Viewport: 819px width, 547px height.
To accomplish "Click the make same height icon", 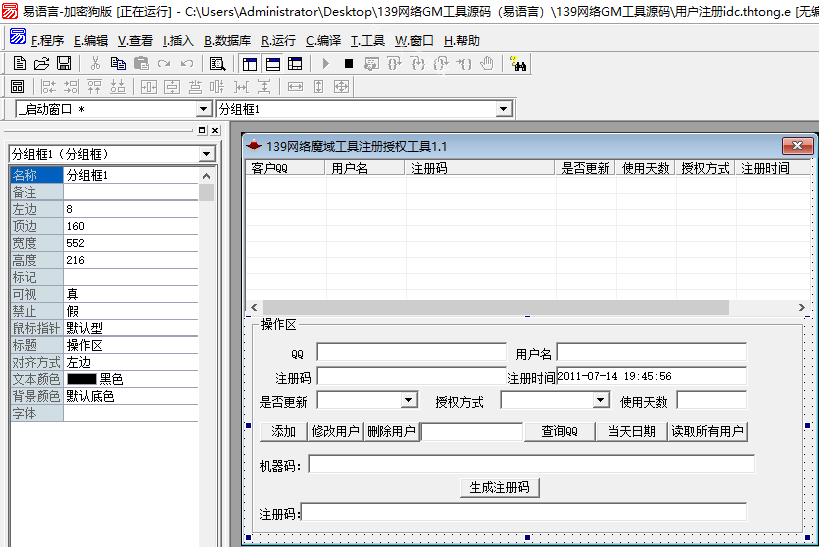I will [319, 86].
